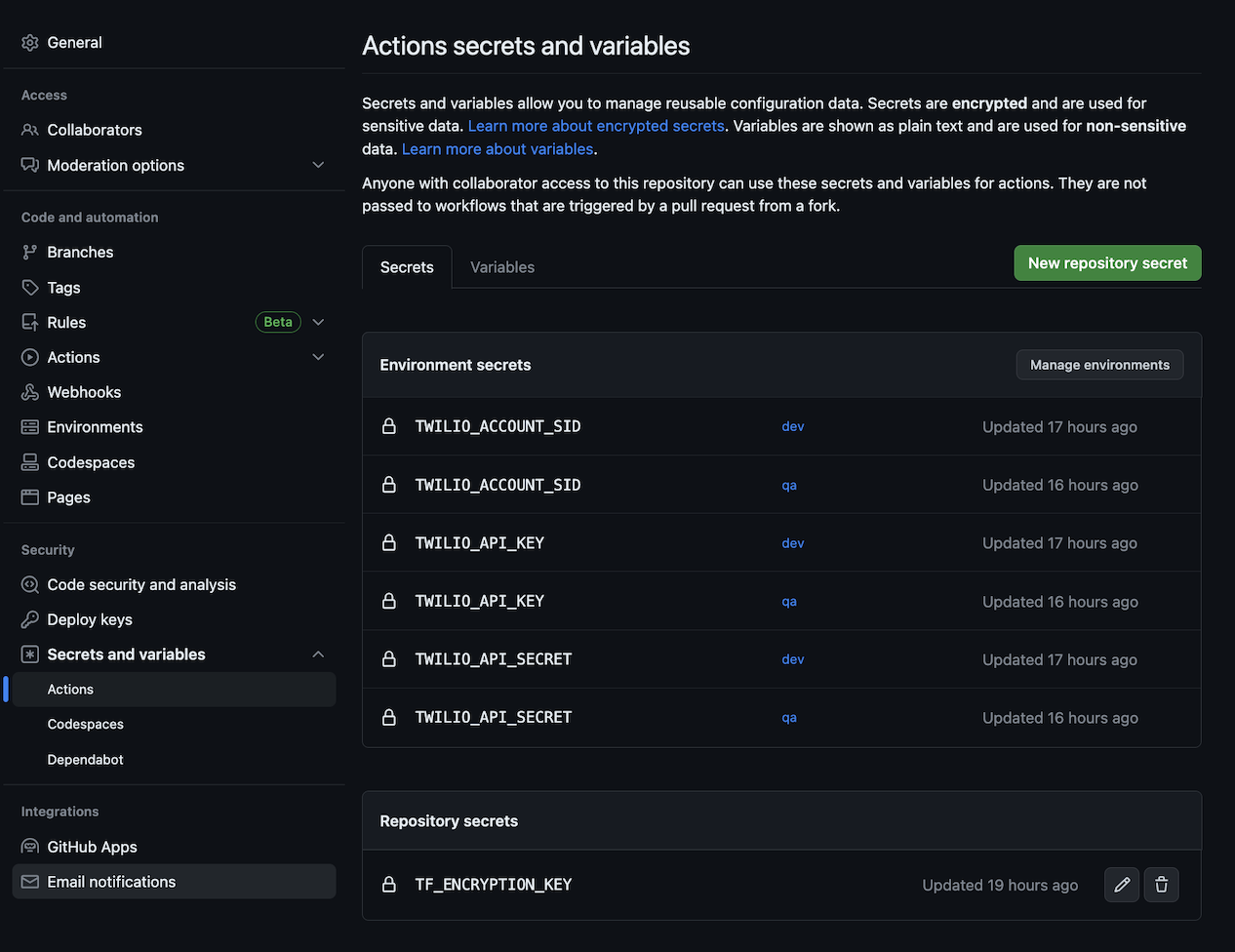Collapse the Secrets and variables chevron
1235x952 pixels.
pyautogui.click(x=318, y=654)
